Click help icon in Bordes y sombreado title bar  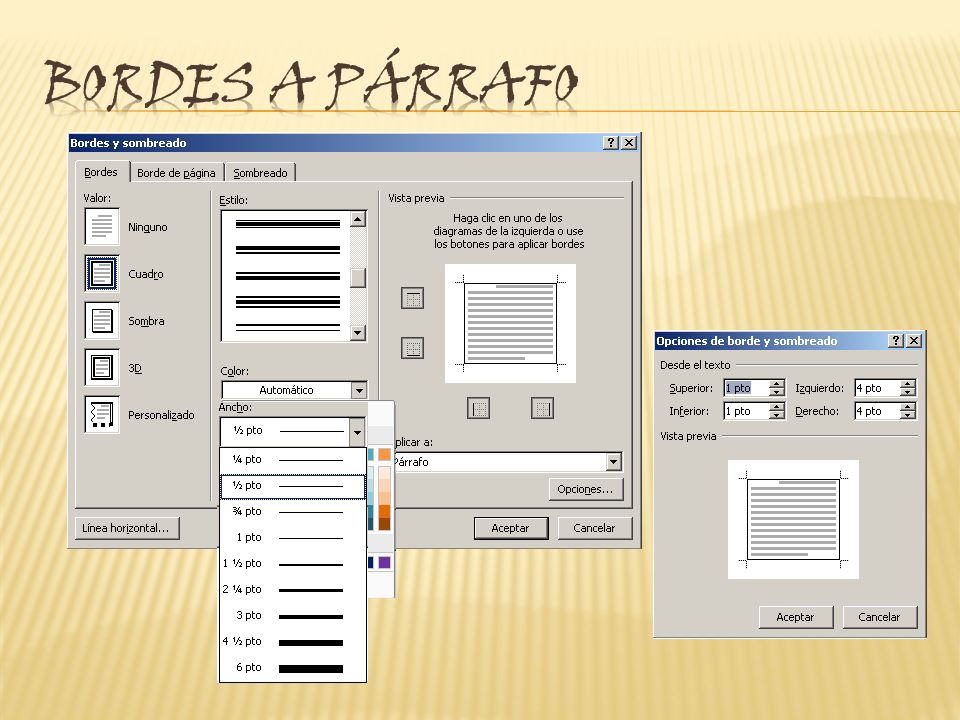pos(610,143)
